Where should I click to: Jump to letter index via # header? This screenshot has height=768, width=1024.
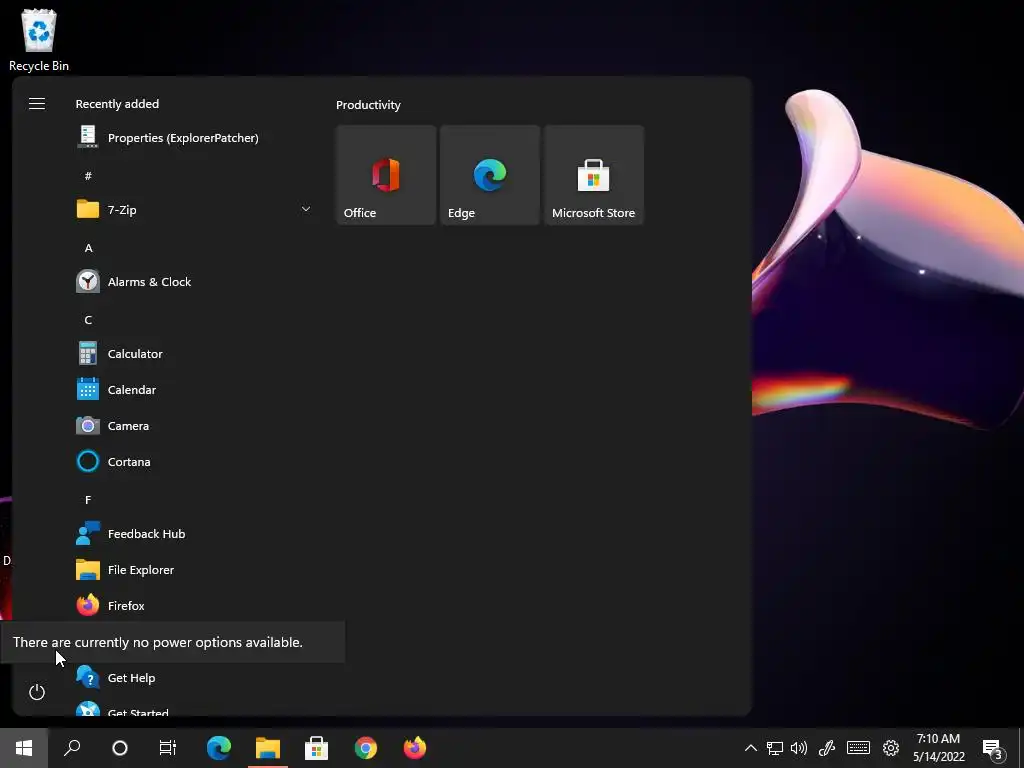pyautogui.click(x=88, y=175)
